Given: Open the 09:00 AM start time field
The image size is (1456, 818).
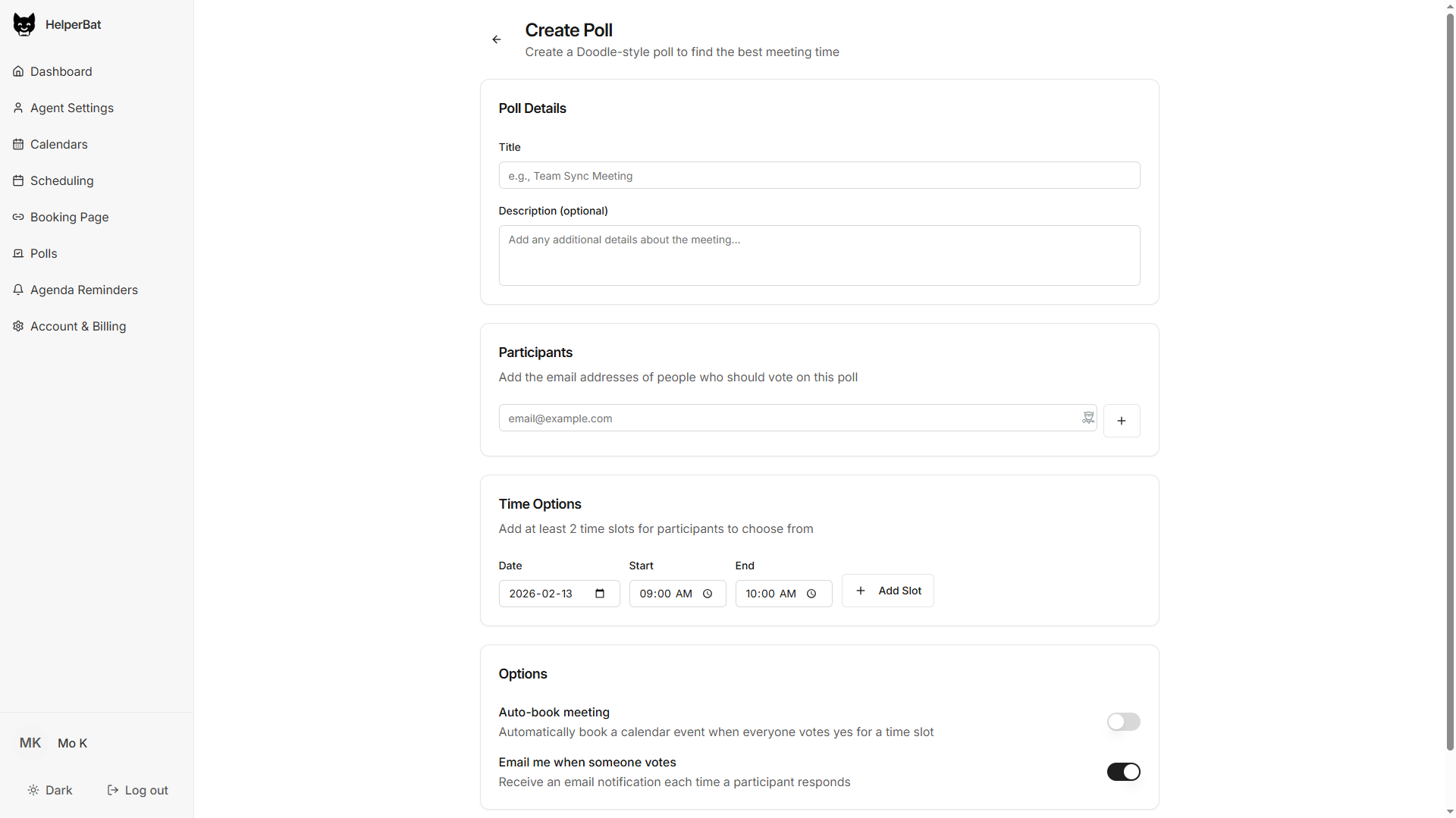Looking at the screenshot, I should click(666, 594).
